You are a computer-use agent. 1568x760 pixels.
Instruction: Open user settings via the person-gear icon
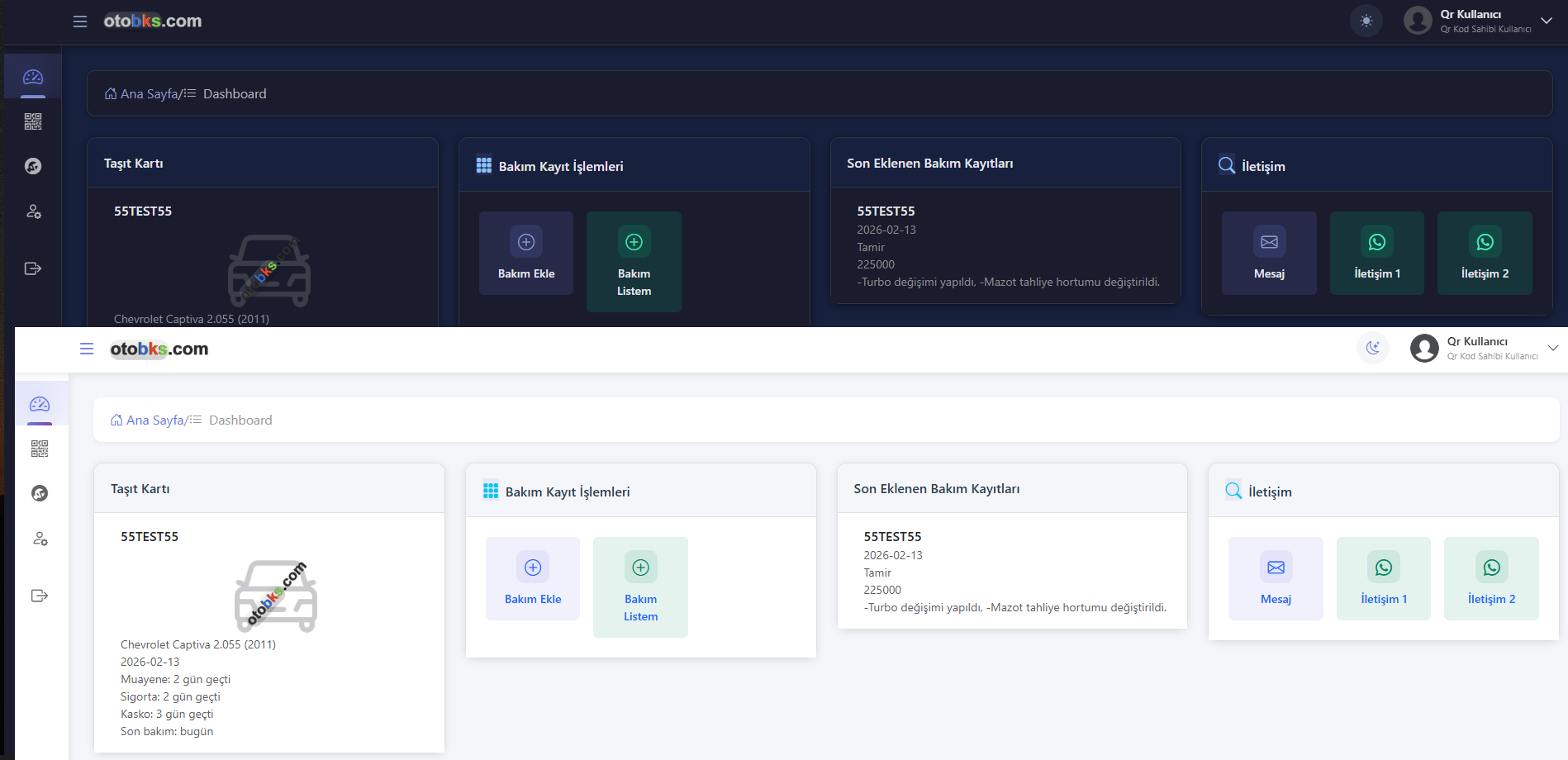(39, 539)
